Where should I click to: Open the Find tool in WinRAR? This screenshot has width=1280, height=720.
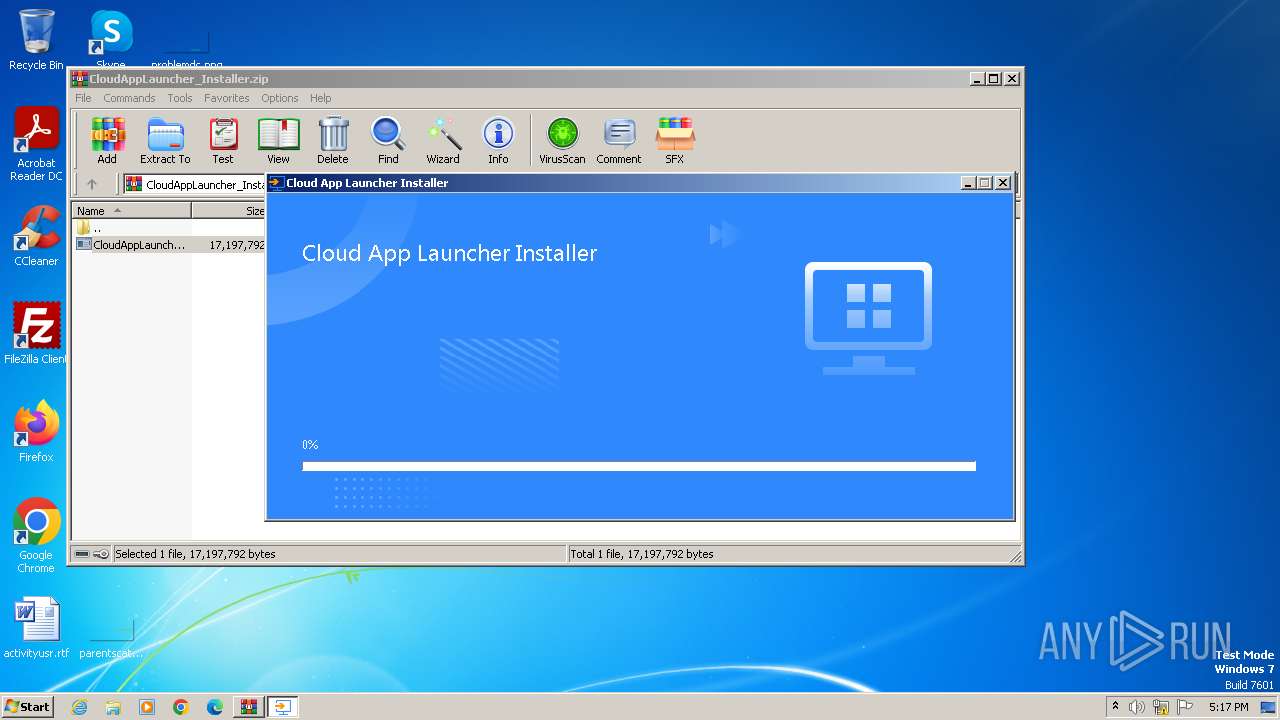pos(388,141)
